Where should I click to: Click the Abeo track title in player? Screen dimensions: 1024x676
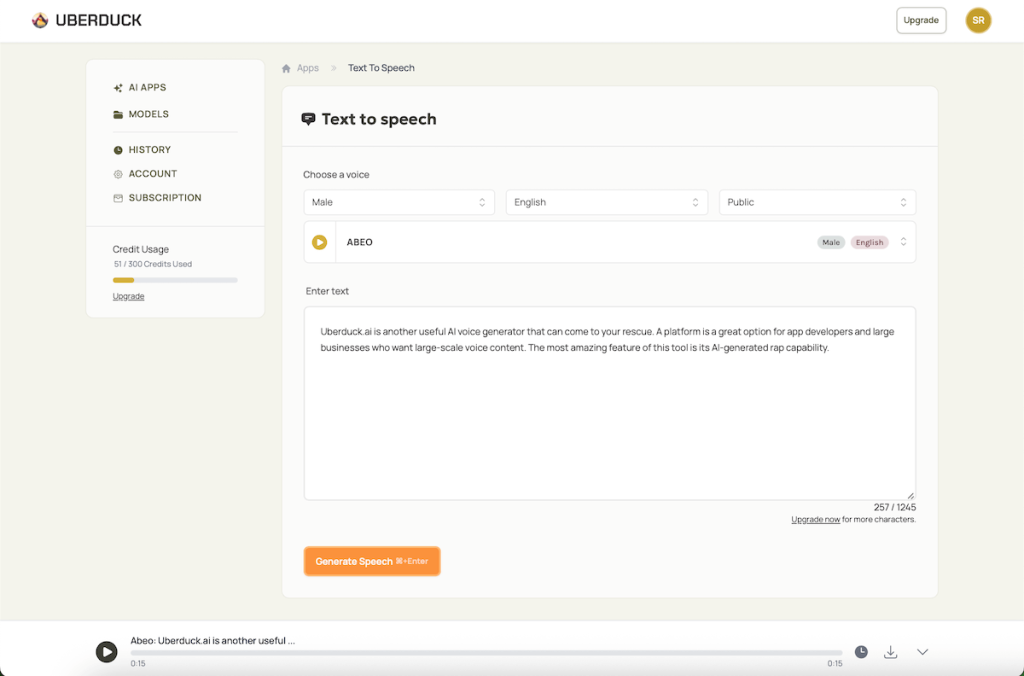(x=212, y=641)
